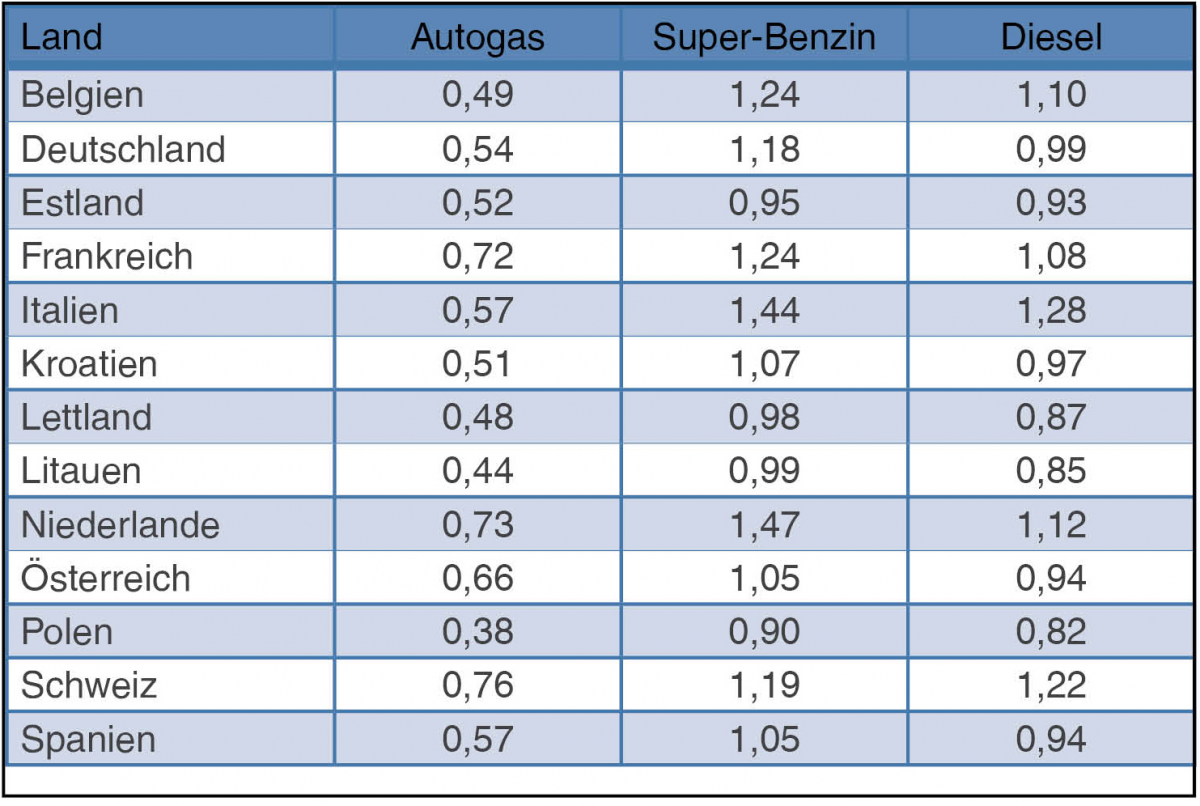Select Frankreich's Diesel price 1,08
1200x806 pixels.
[x=1051, y=256]
